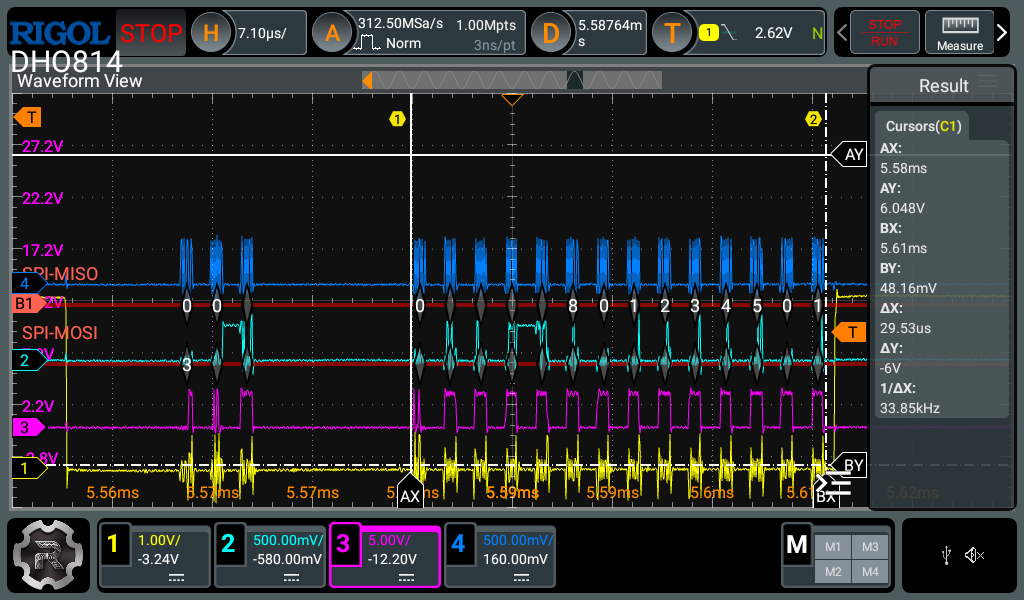Click the SPI-MISO decode label
The width and height of the screenshot is (1024, 600).
61,274
